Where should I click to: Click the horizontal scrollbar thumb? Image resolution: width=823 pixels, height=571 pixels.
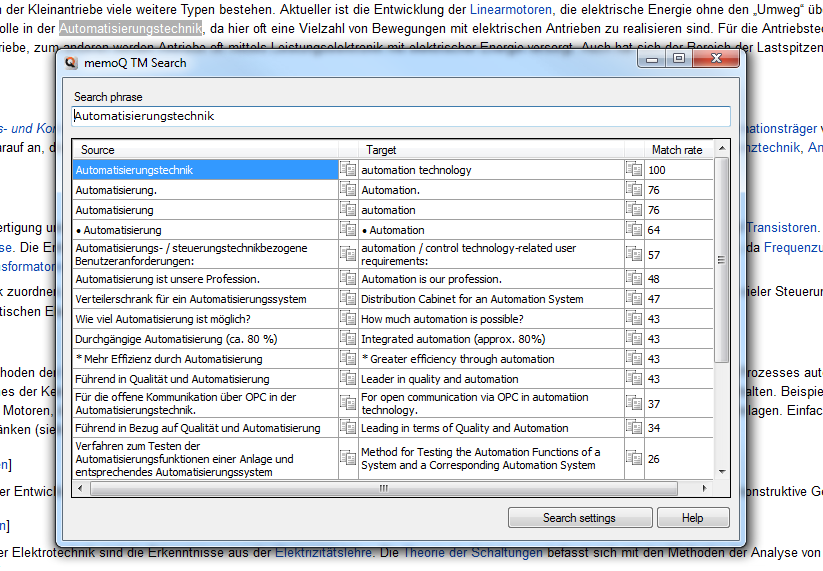click(x=384, y=488)
